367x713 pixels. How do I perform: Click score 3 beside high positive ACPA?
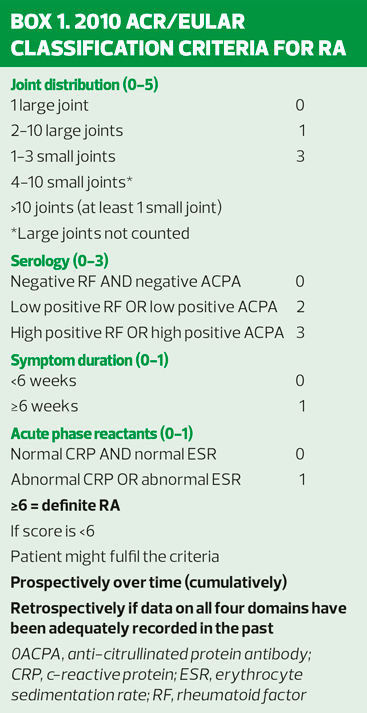coord(300,333)
